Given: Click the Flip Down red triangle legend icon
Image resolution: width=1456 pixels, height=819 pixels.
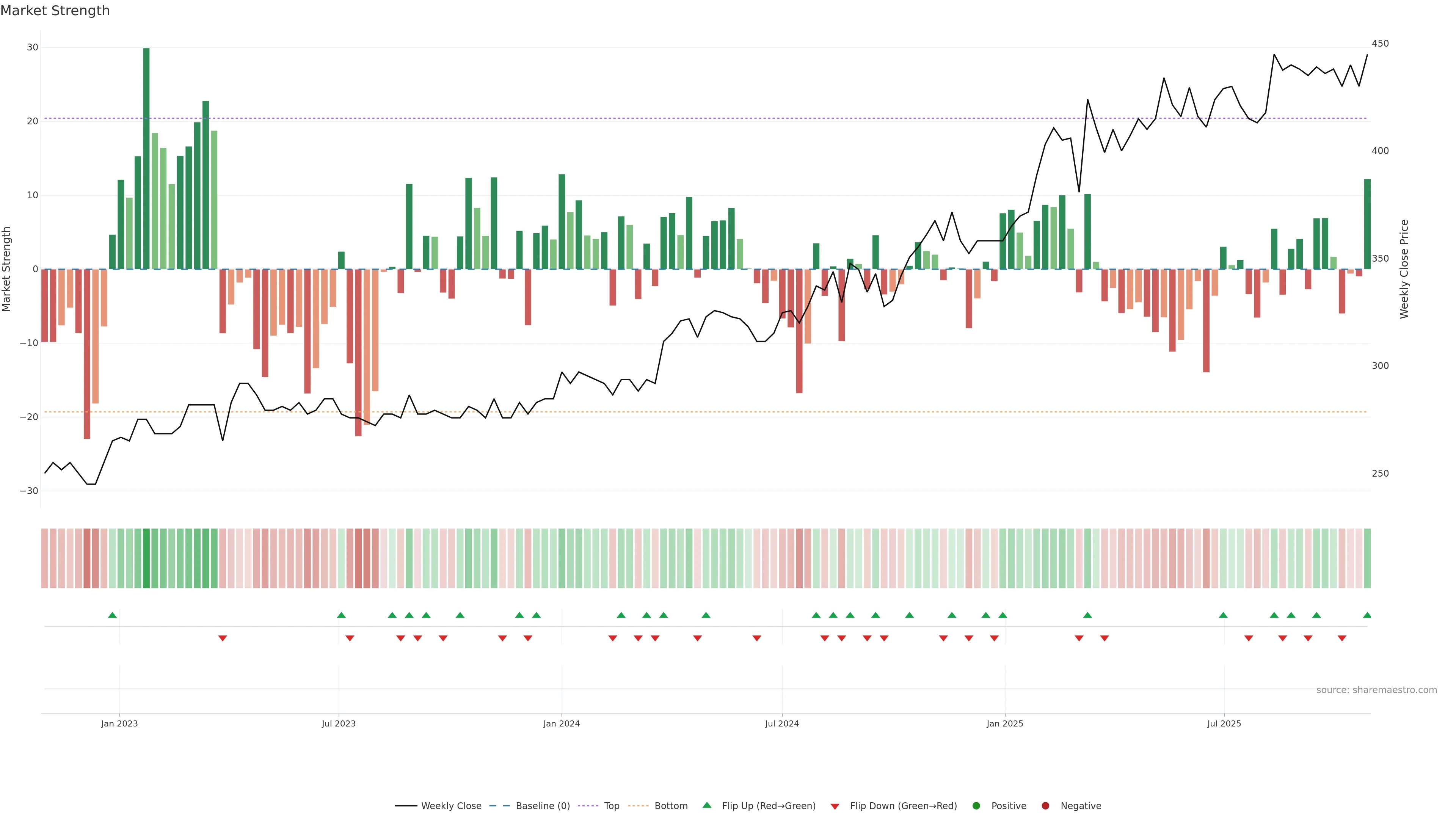Looking at the screenshot, I should pos(835,806).
